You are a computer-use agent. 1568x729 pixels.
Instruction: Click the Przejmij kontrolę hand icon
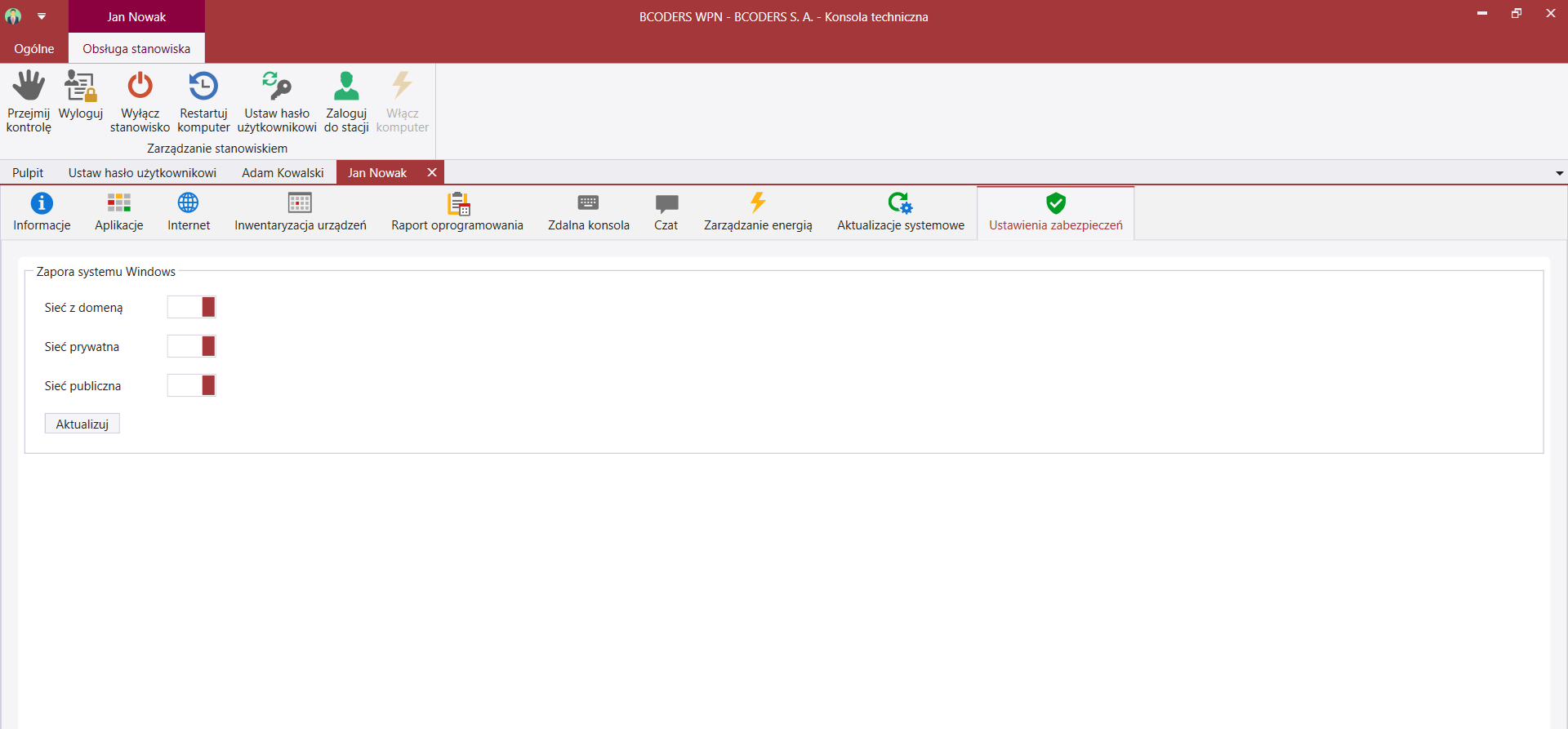point(29,85)
